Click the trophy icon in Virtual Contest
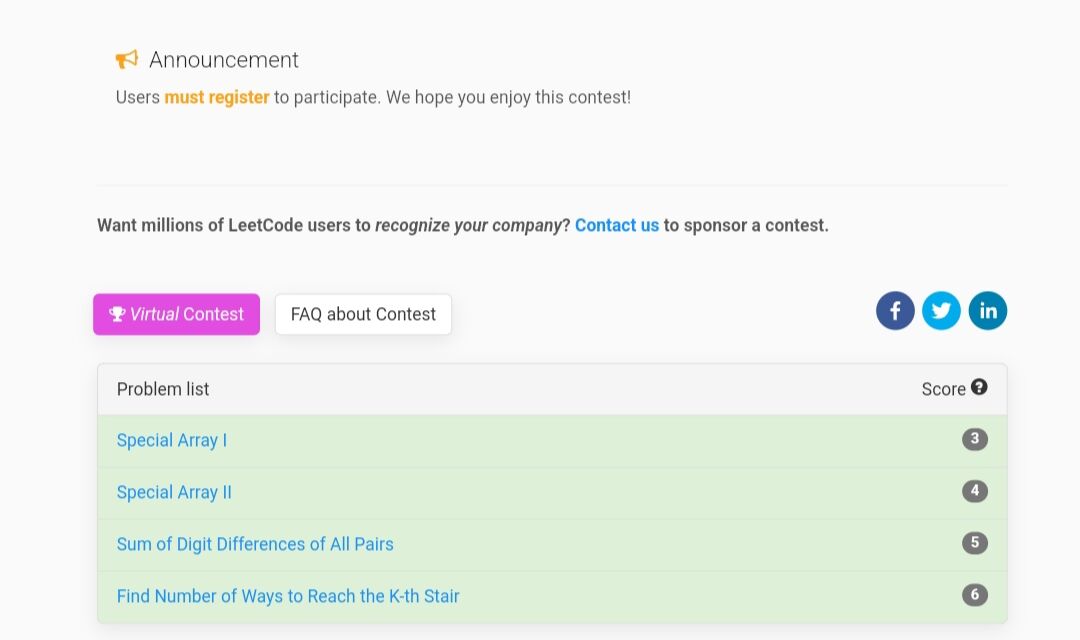 tap(117, 314)
